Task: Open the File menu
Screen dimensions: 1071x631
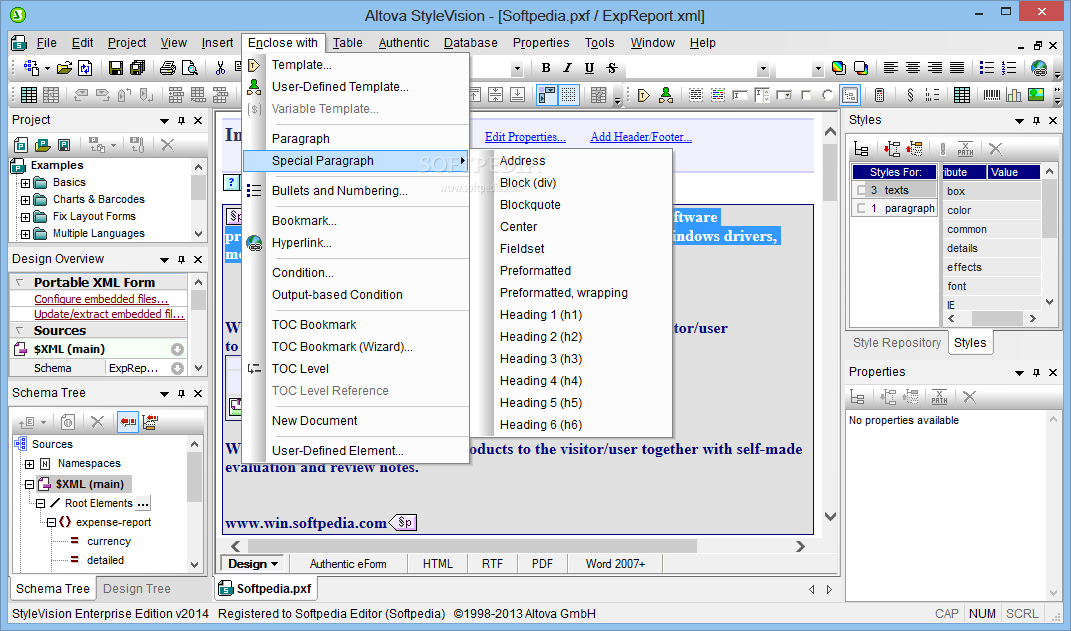Action: (x=46, y=42)
